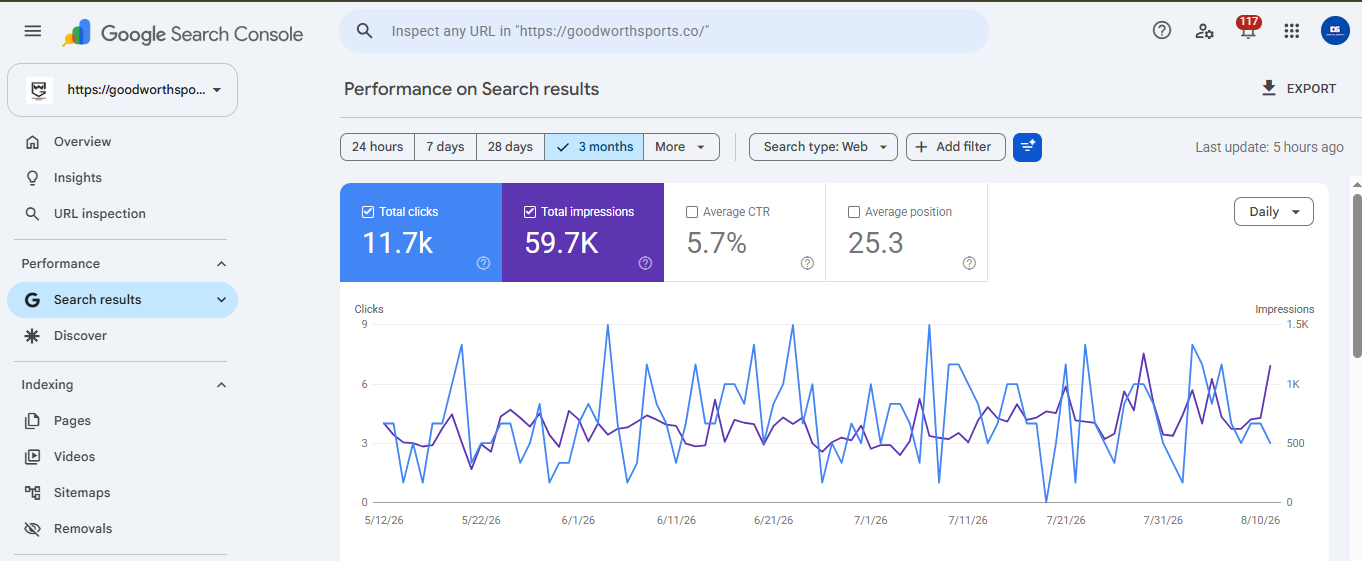Open the account profile avatar
The image size is (1362, 561).
tap(1335, 31)
